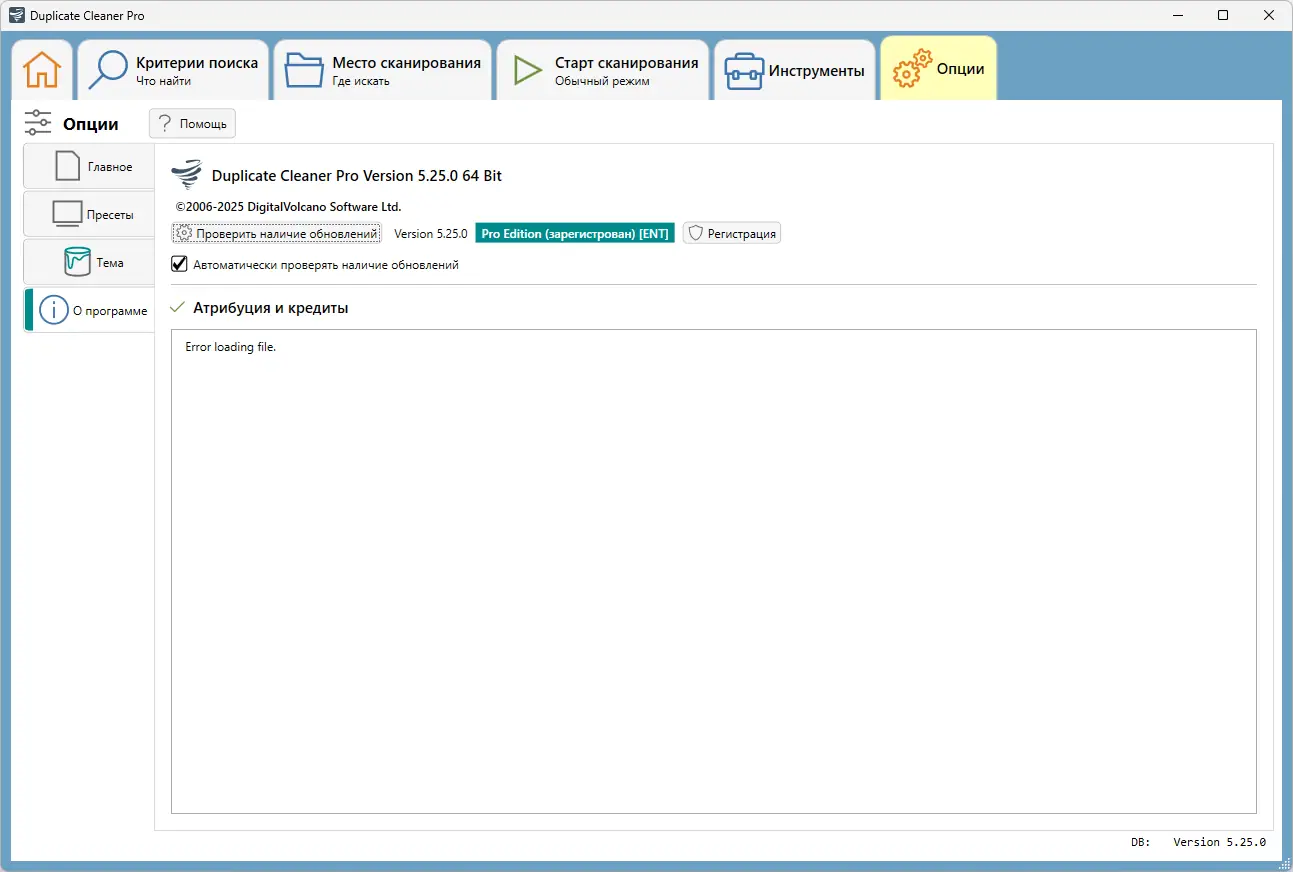Click the Регистрация button

tap(732, 233)
